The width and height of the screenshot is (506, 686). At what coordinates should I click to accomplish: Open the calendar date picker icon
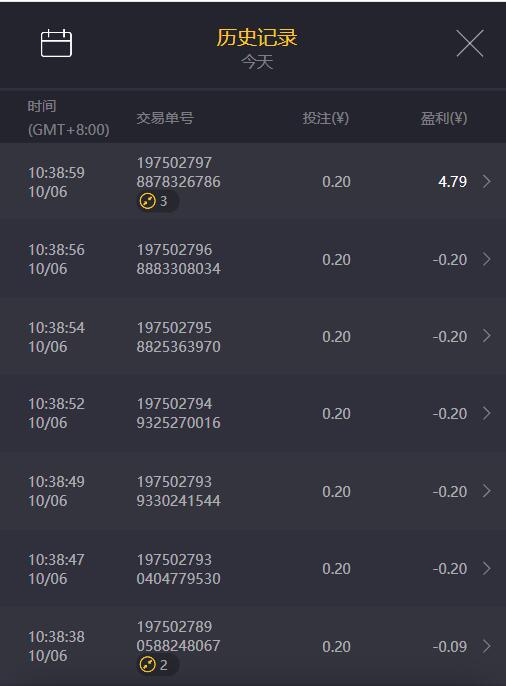click(56, 43)
